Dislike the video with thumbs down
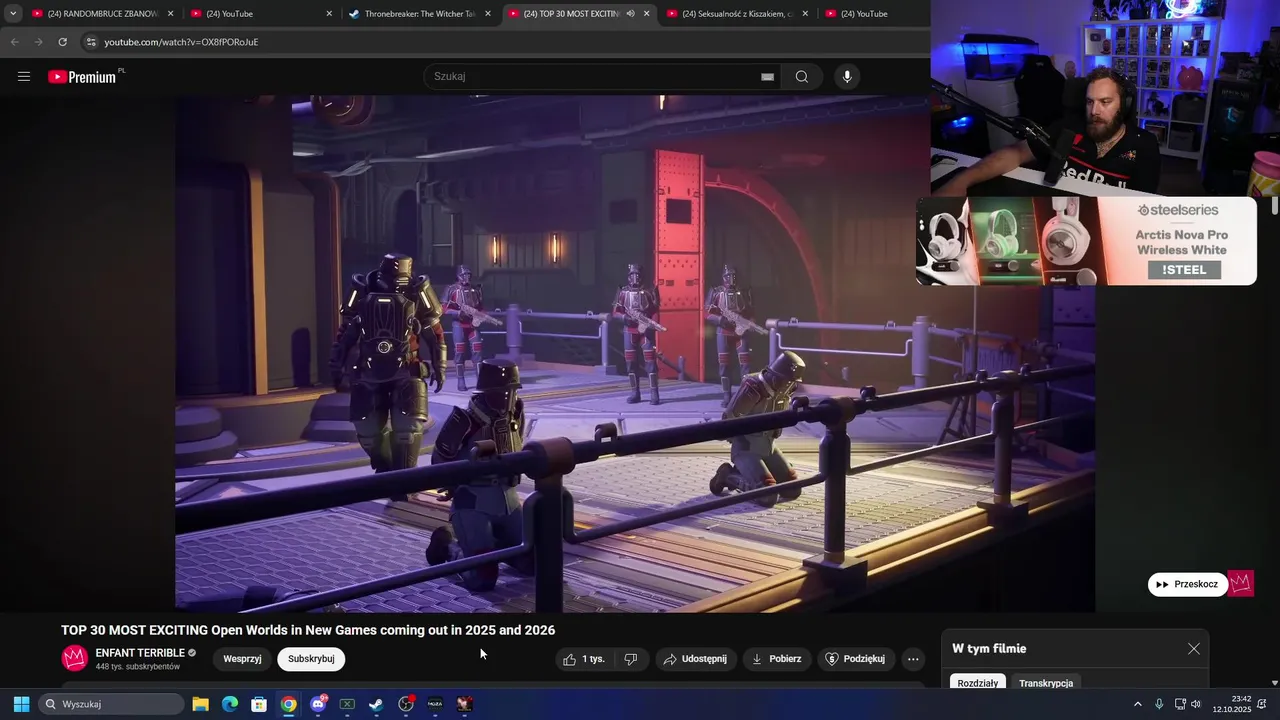The image size is (1280, 720). pos(631,659)
